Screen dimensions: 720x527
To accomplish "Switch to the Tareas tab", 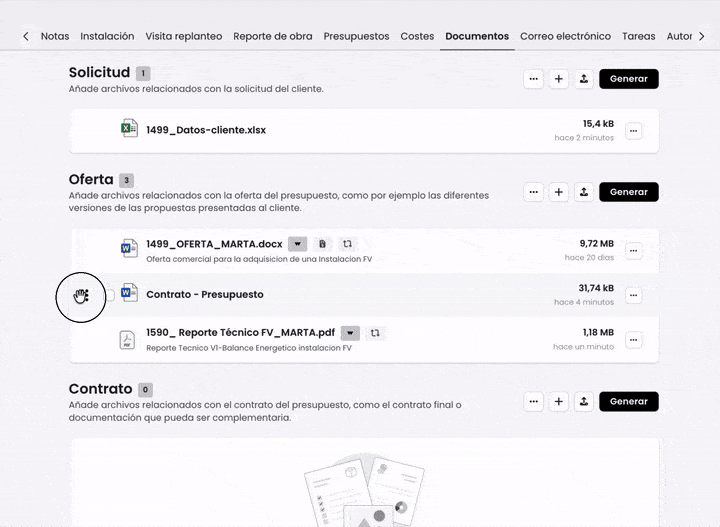I will (638, 36).
